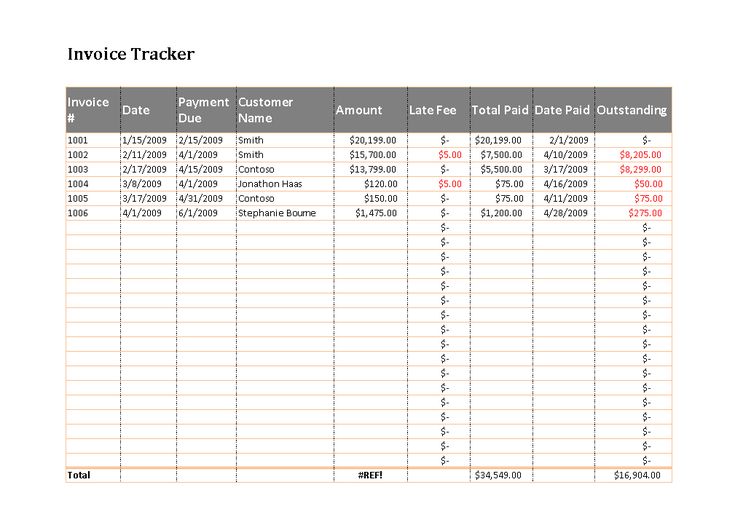This screenshot has width=735, height=525.
Task: Select the Late Fee column header
Action: click(x=438, y=110)
